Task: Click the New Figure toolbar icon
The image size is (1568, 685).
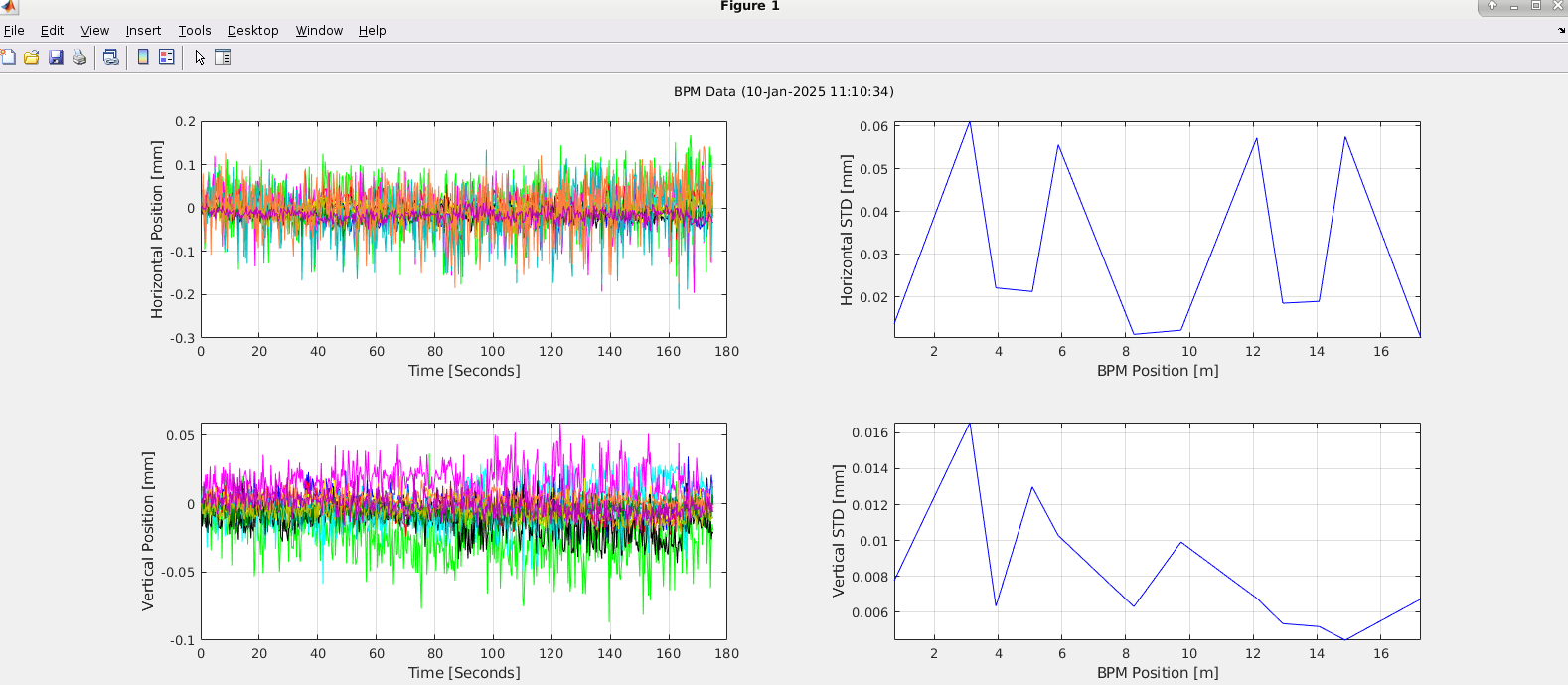Action: pos(8,57)
